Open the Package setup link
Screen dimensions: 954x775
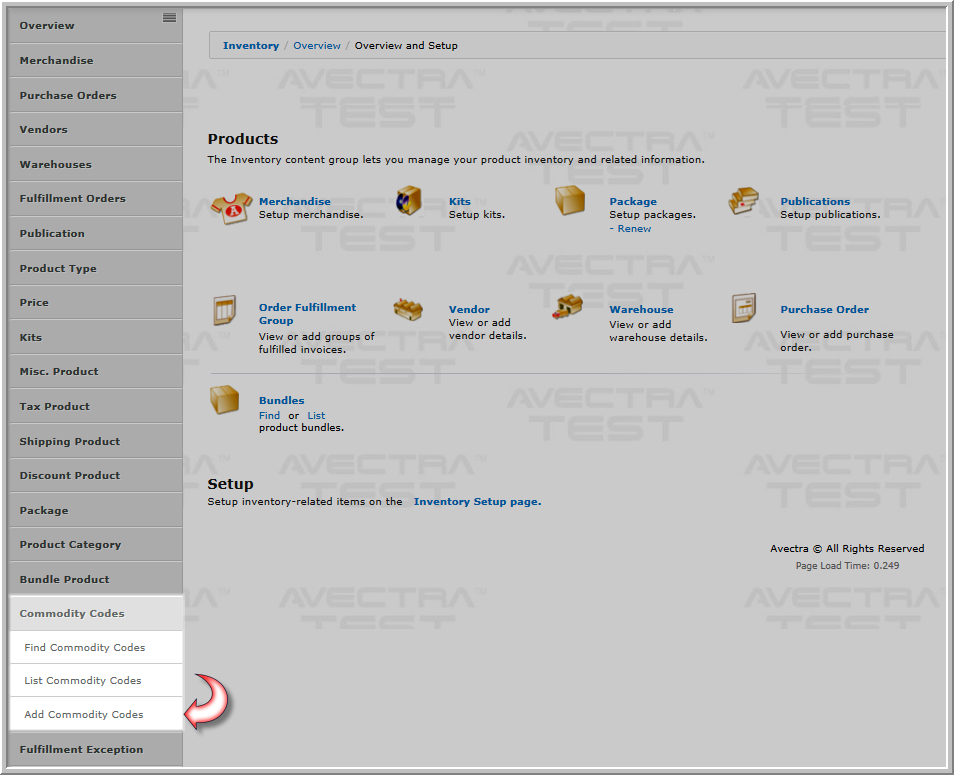[633, 201]
